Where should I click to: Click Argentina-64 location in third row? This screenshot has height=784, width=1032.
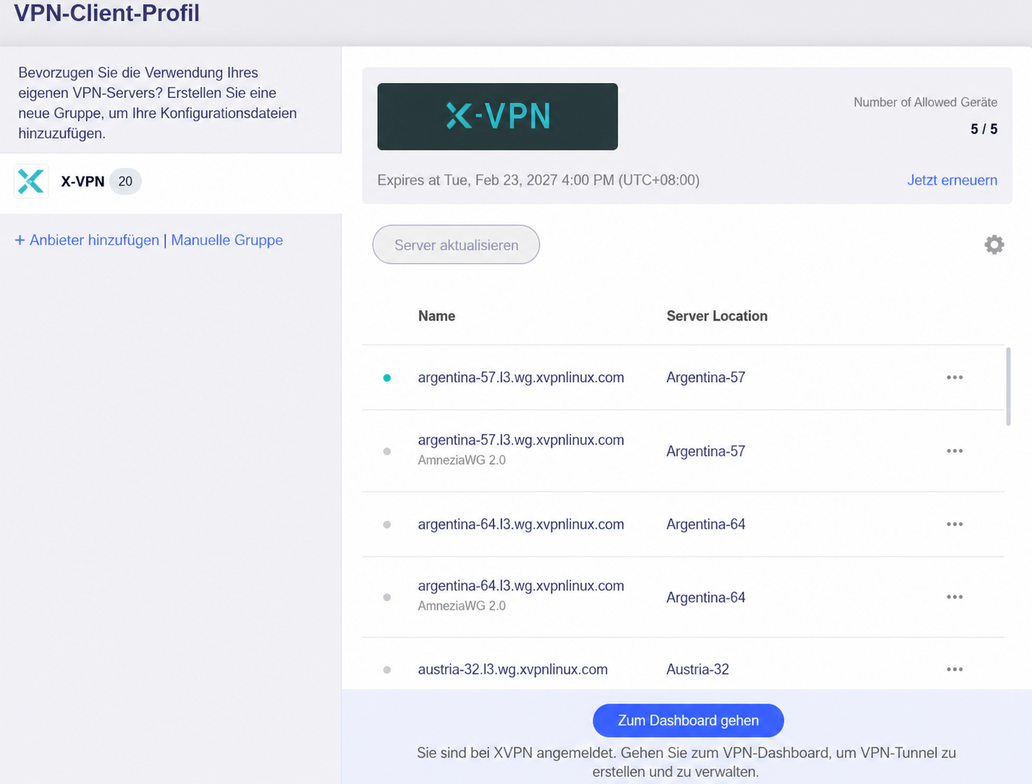click(706, 524)
